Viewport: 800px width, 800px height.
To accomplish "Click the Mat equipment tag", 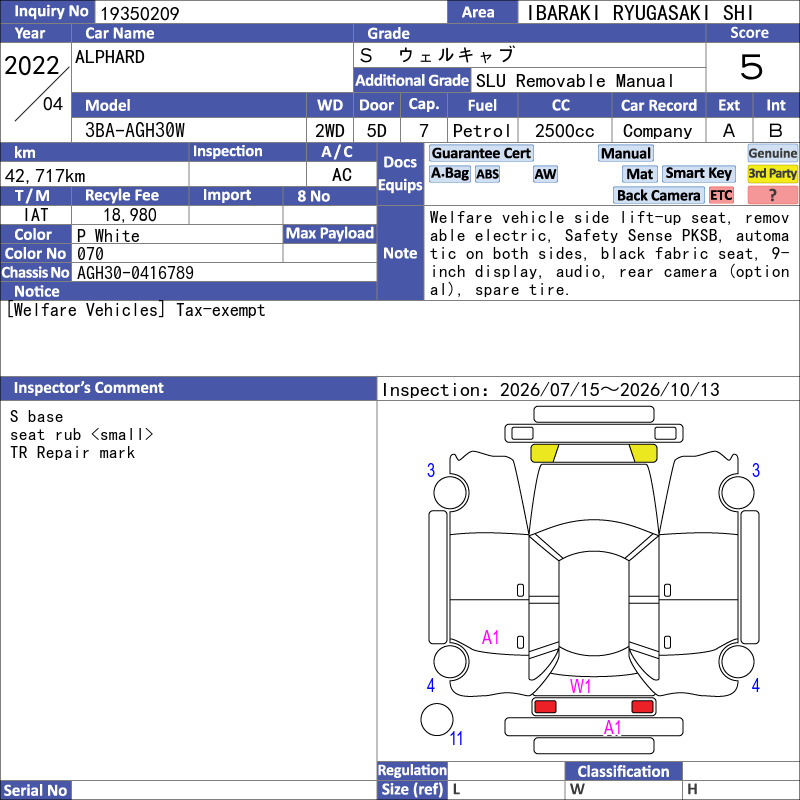I will [640, 174].
